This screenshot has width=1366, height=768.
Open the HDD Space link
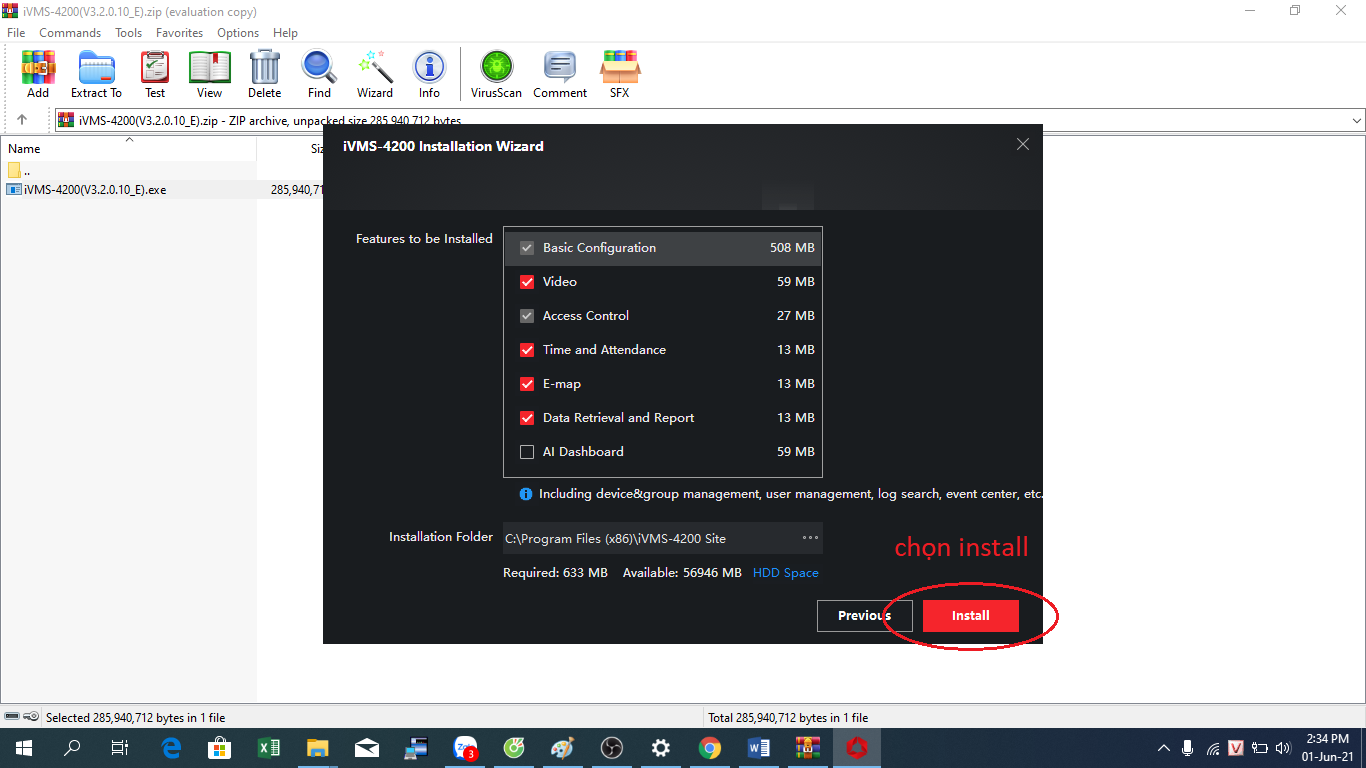point(785,573)
